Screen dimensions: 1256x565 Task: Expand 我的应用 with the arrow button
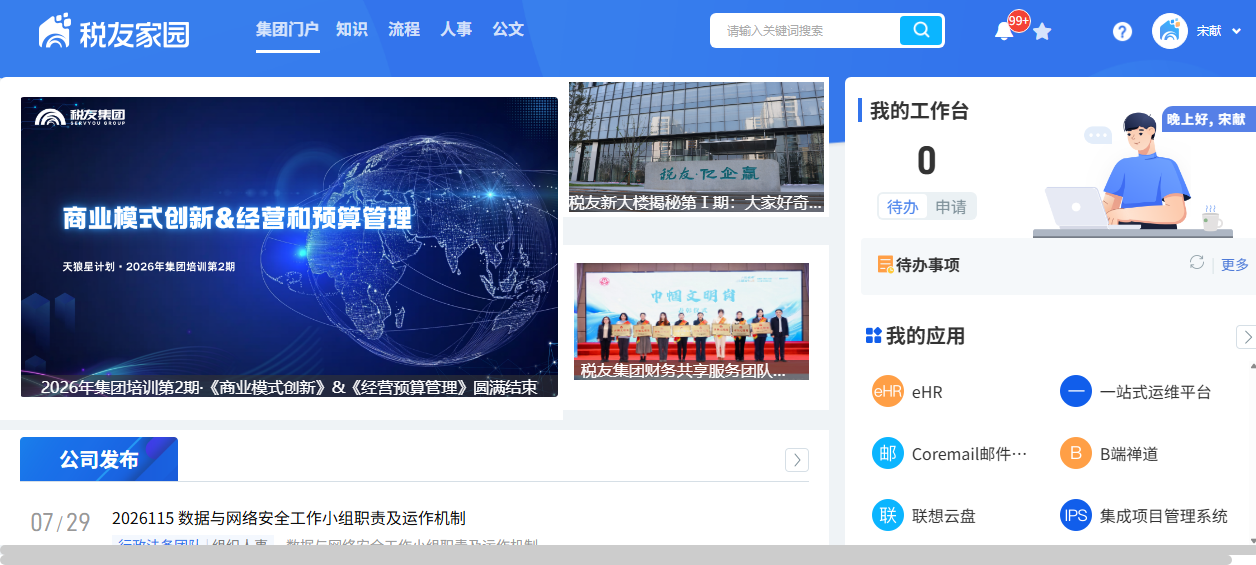tap(1246, 337)
